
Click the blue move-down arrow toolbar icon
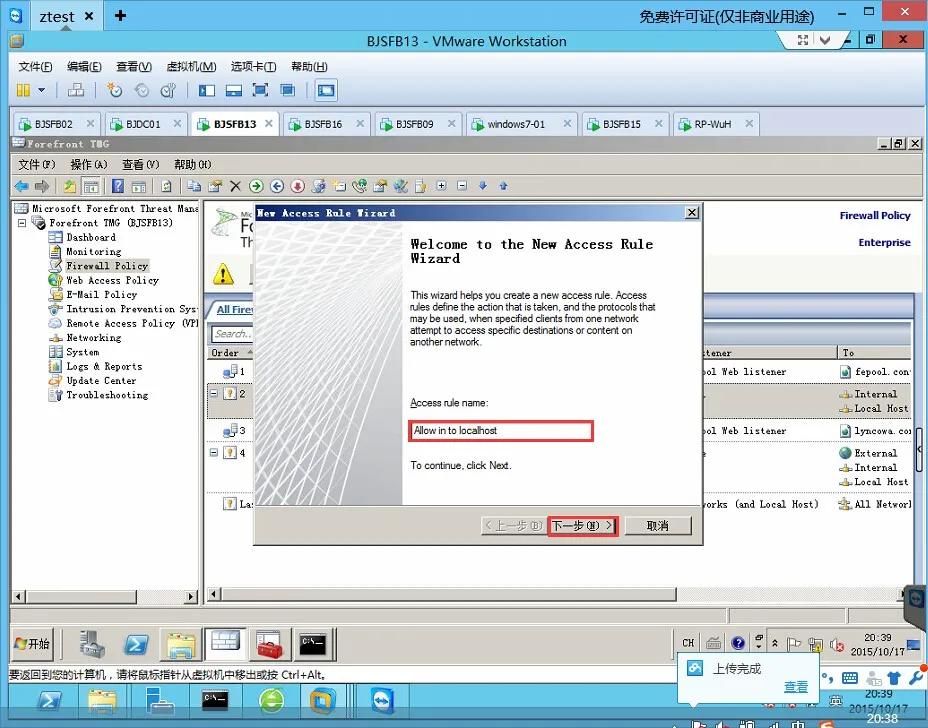pyautogui.click(x=483, y=186)
